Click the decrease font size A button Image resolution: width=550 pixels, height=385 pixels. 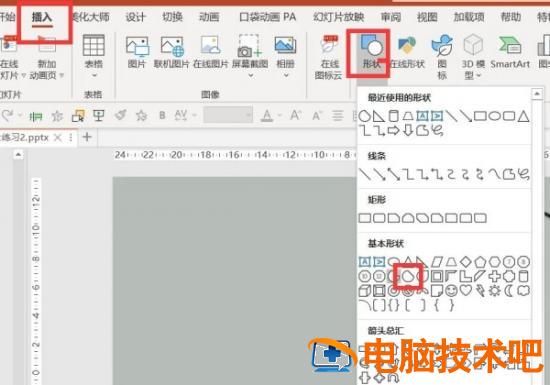(317, 115)
